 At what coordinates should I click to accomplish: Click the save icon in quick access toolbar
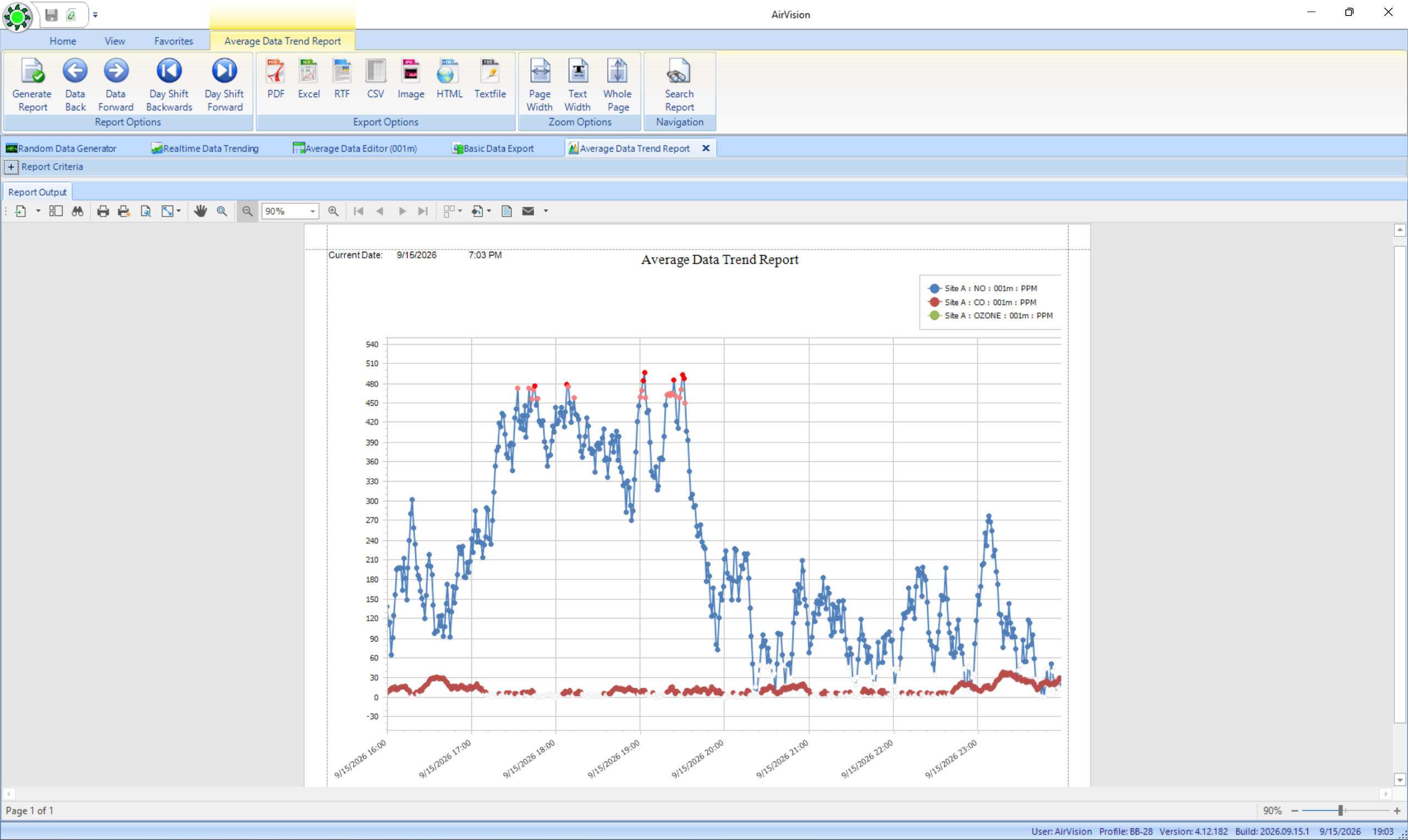[x=52, y=15]
